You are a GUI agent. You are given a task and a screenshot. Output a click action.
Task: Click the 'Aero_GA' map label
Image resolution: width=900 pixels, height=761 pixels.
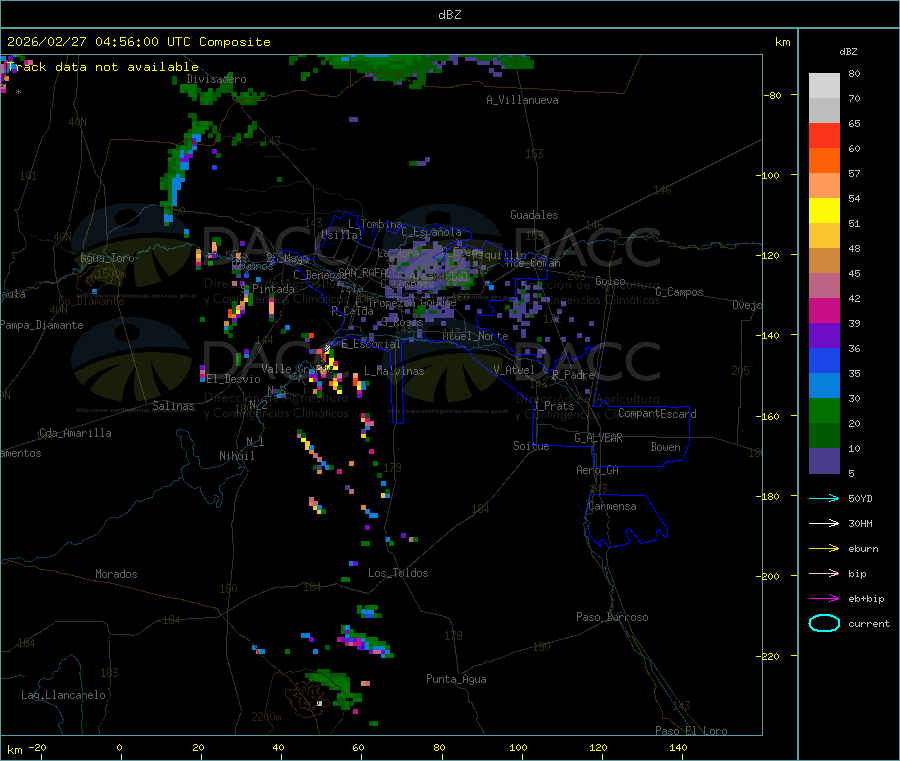pos(597,470)
